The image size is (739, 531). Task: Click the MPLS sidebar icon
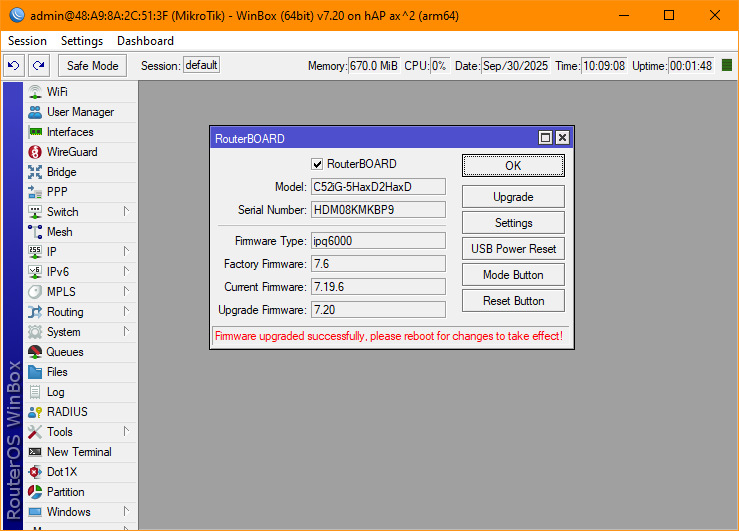pyautogui.click(x=35, y=292)
